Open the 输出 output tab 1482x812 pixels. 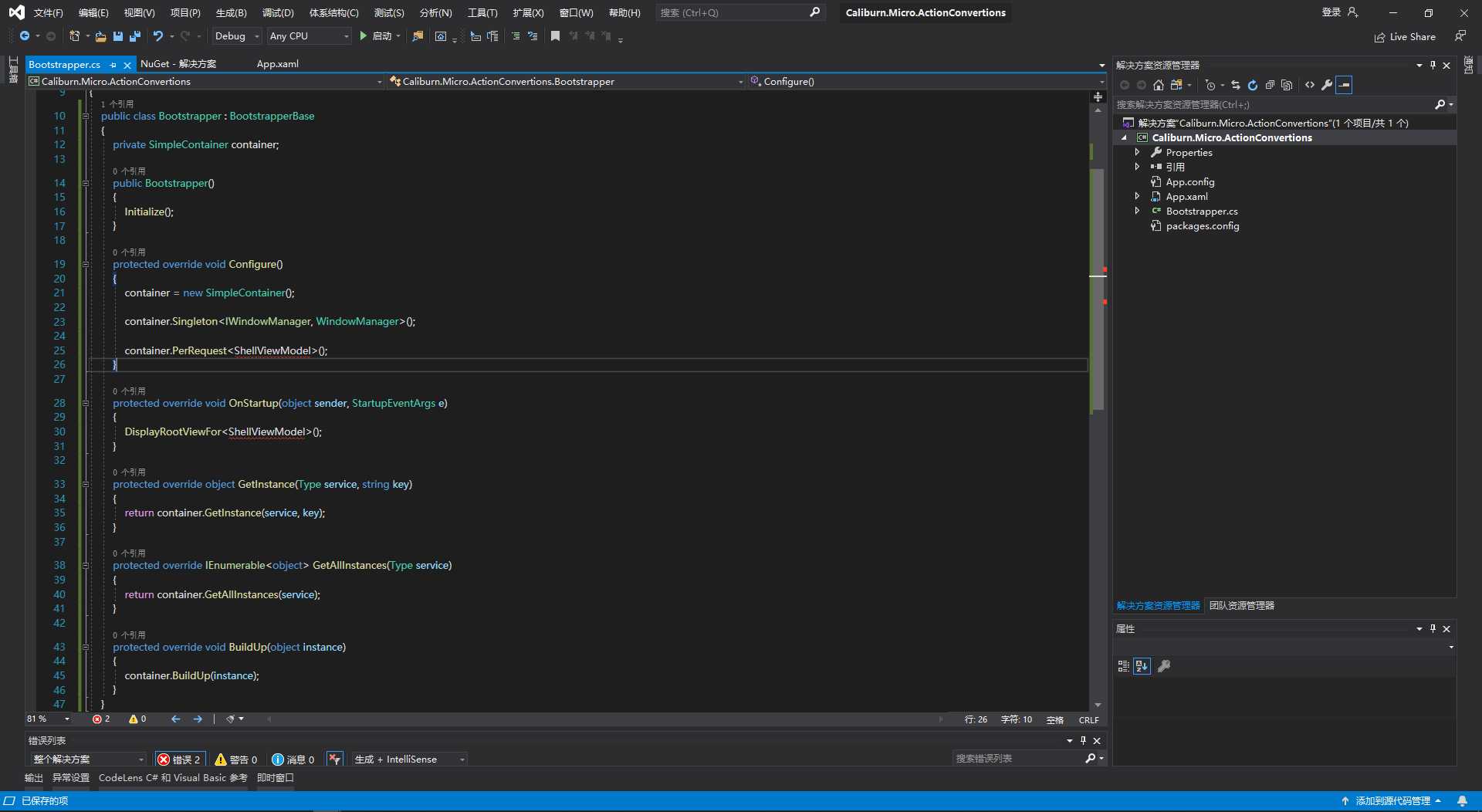(34, 778)
